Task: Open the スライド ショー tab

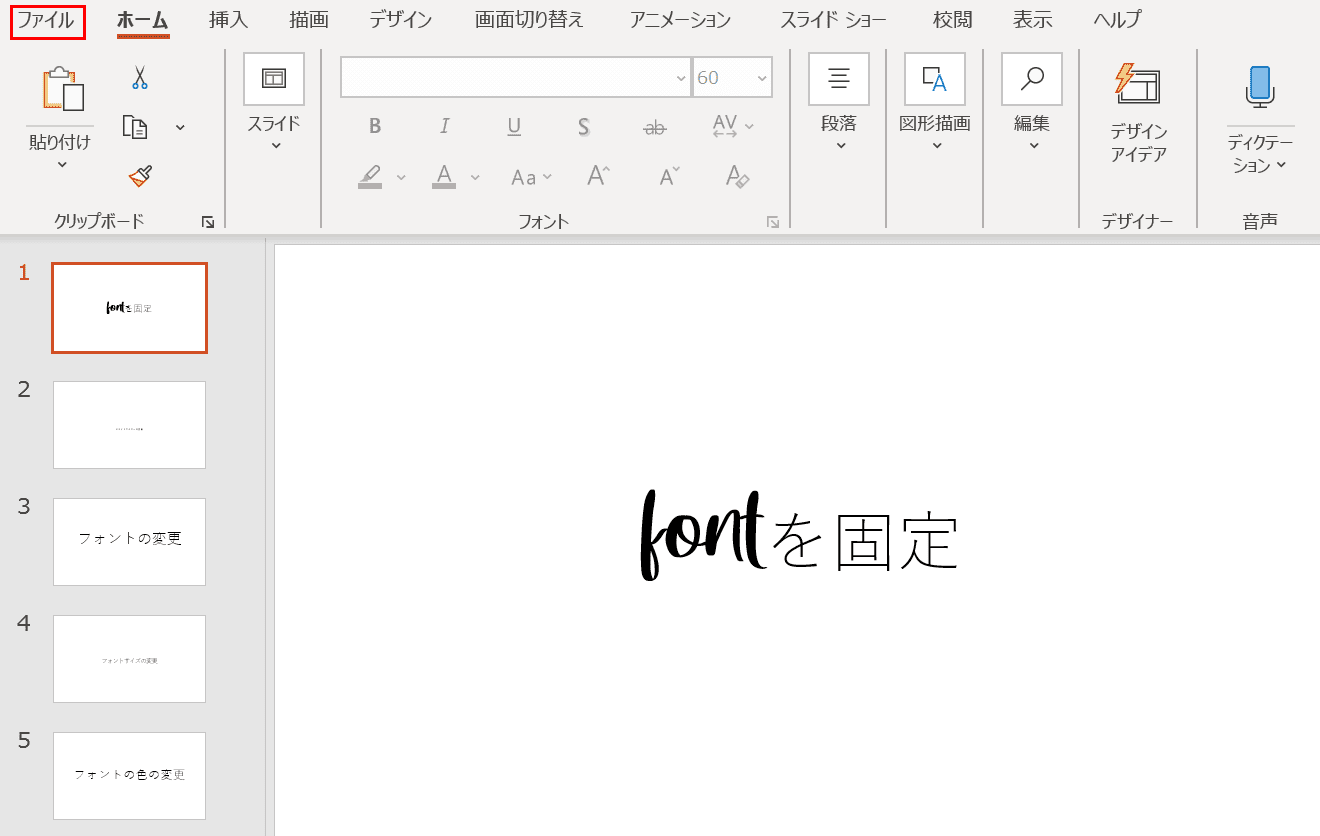Action: pos(833,20)
